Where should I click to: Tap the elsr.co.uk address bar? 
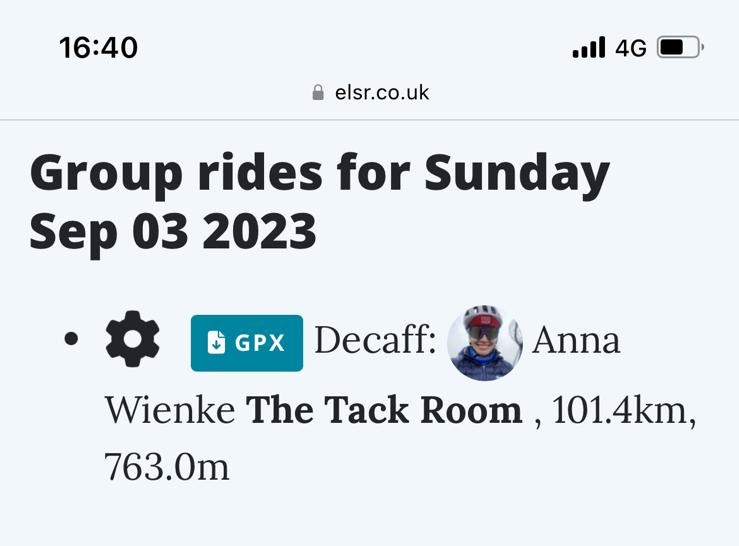click(371, 92)
